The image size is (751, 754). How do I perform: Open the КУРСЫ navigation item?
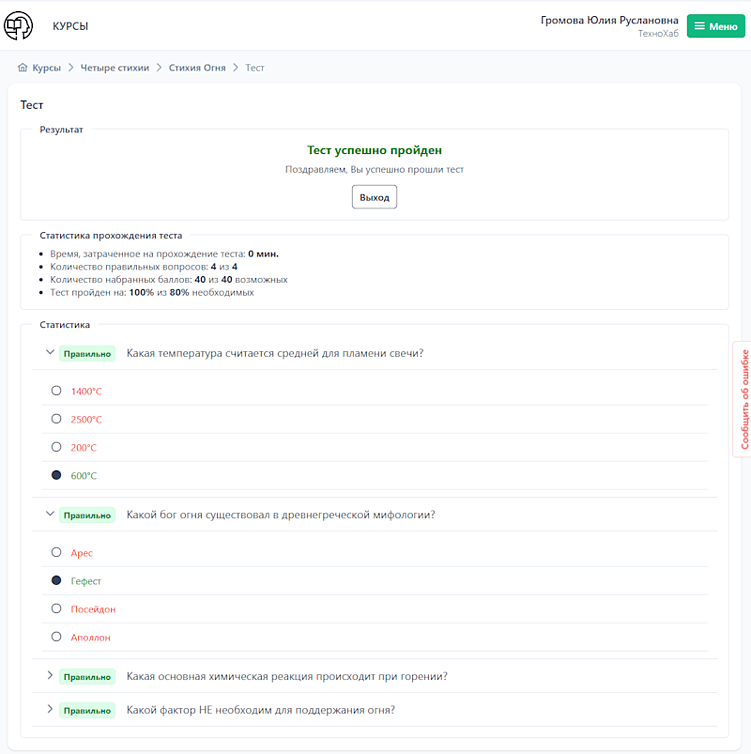pyautogui.click(x=70, y=26)
